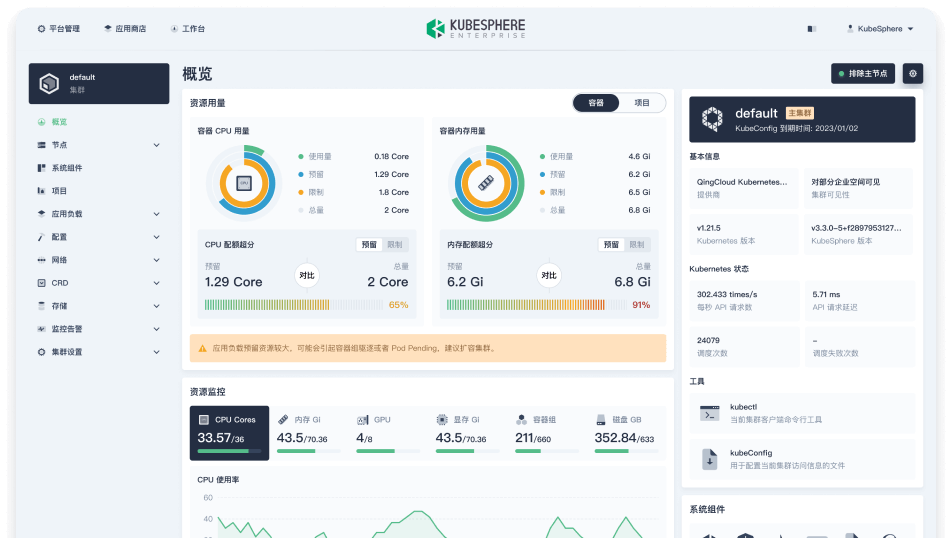Image resolution: width=952 pixels, height=538 pixels.
Task: Toggle 排除主节点 option
Action: point(863,74)
